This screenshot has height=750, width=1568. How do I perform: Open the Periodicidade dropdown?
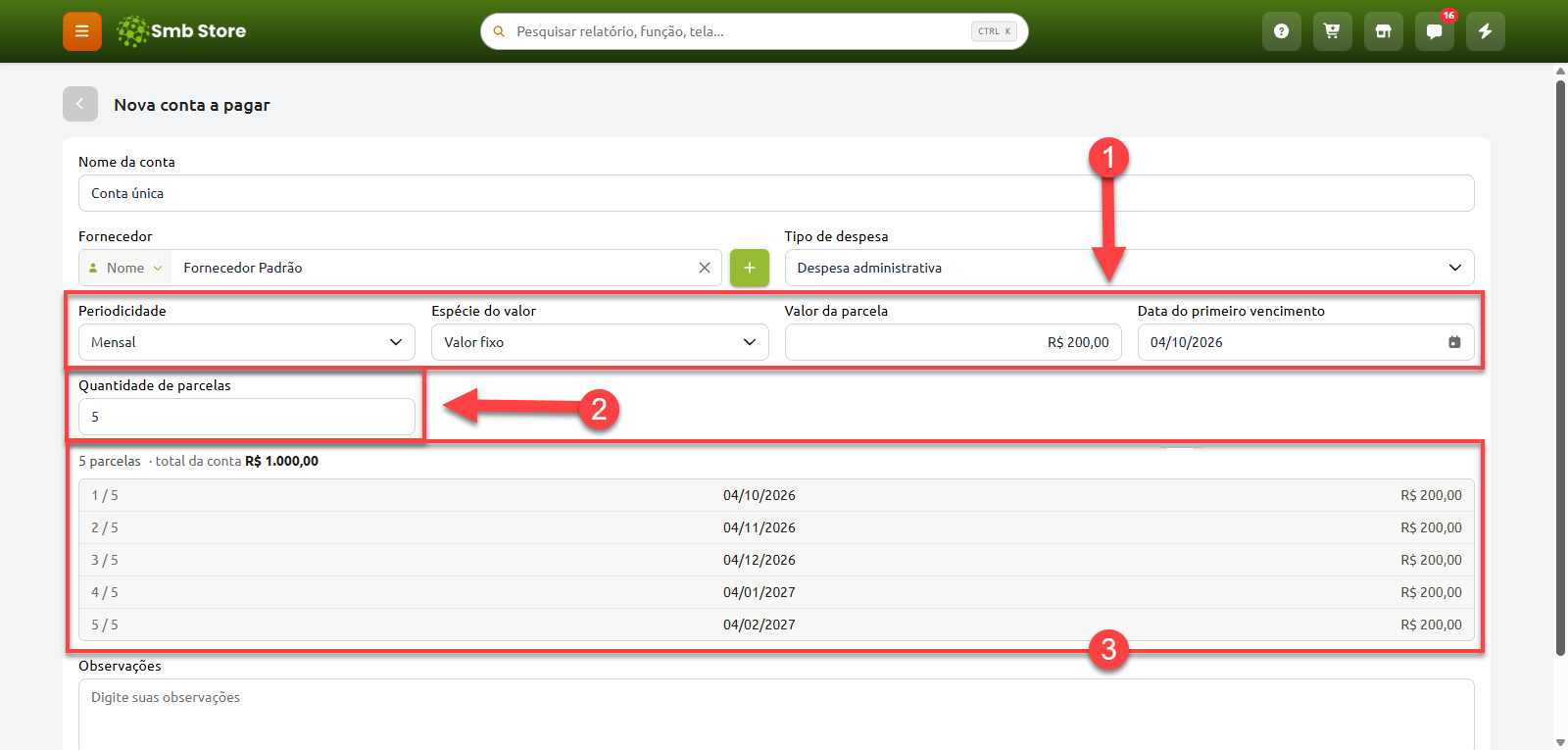pos(247,342)
